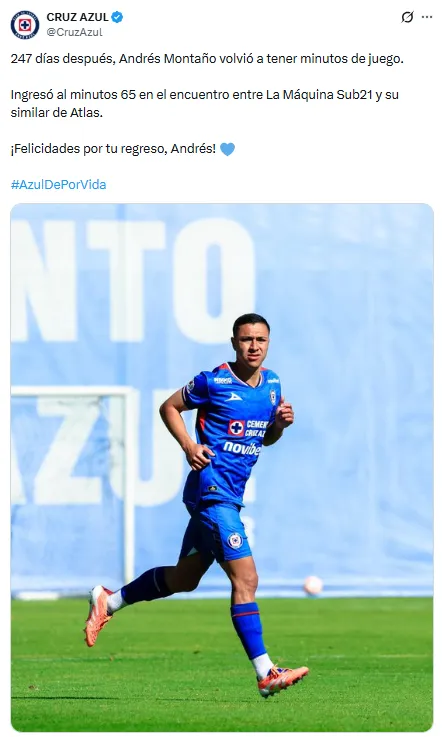Viewport: 446px width, 737px height.
Task: Click the blue verified badge
Action: click(x=117, y=17)
